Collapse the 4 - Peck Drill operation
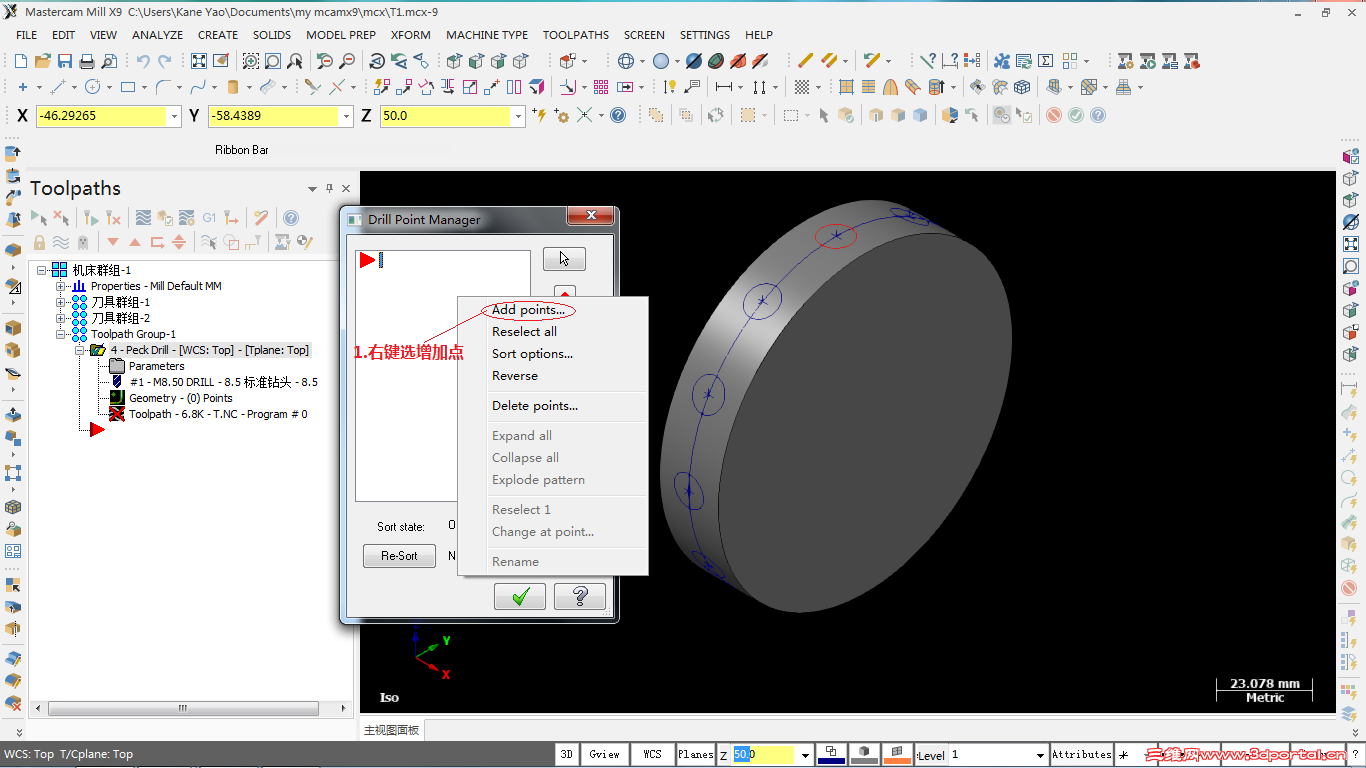1366x768 pixels. [79, 350]
